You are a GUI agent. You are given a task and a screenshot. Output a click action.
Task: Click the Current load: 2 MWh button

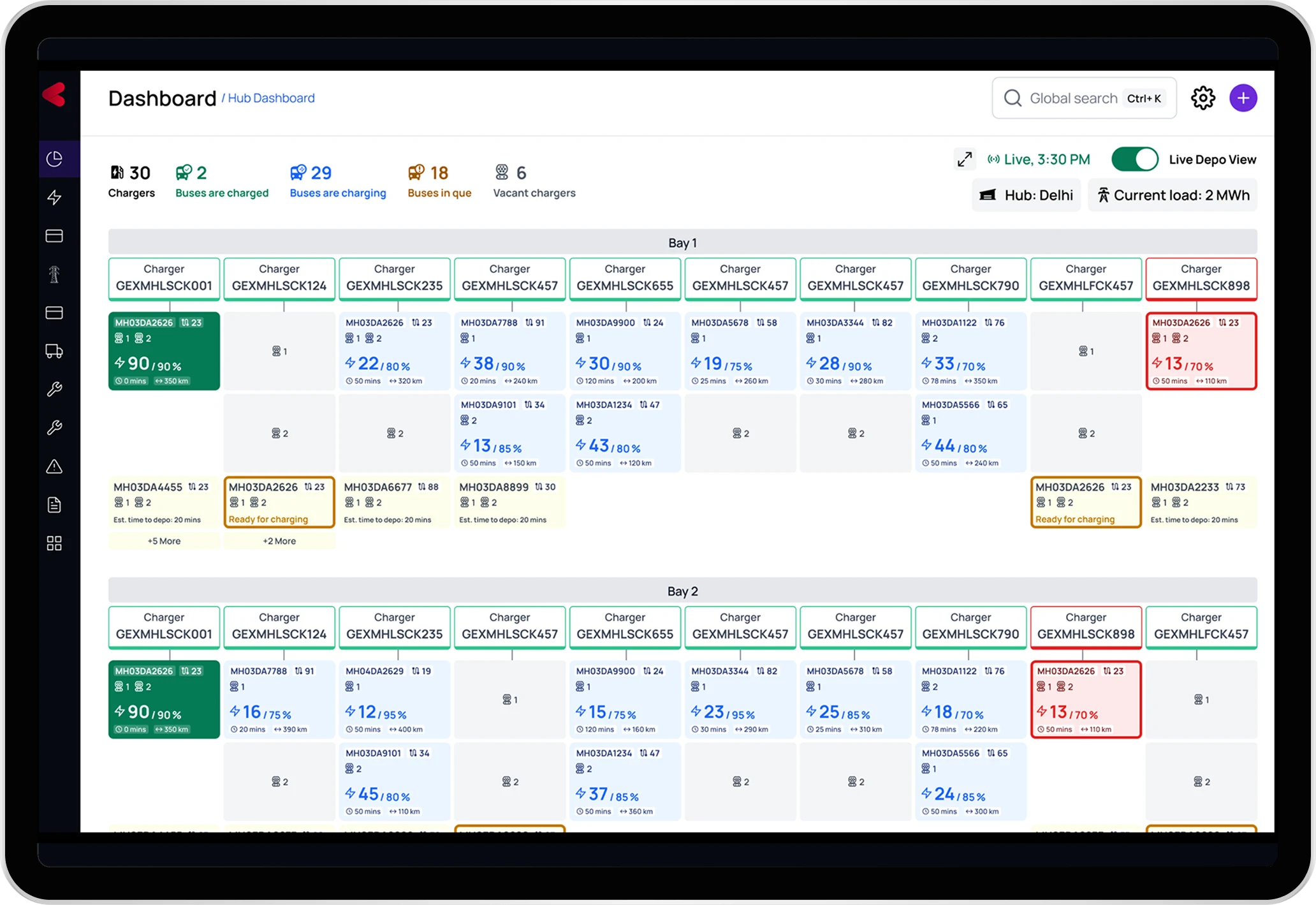(x=1173, y=195)
